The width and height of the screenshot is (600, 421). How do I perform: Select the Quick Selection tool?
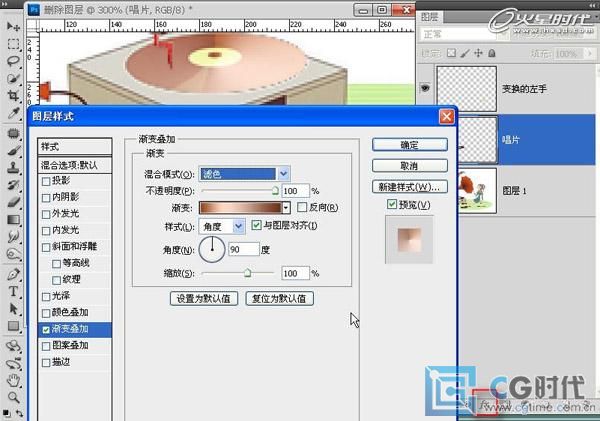(x=13, y=78)
